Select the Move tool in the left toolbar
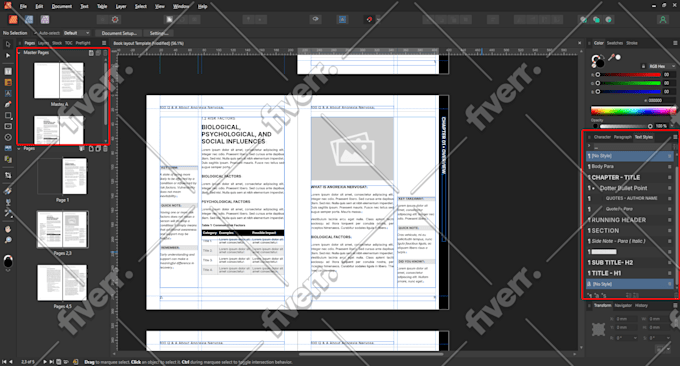 (8, 44)
